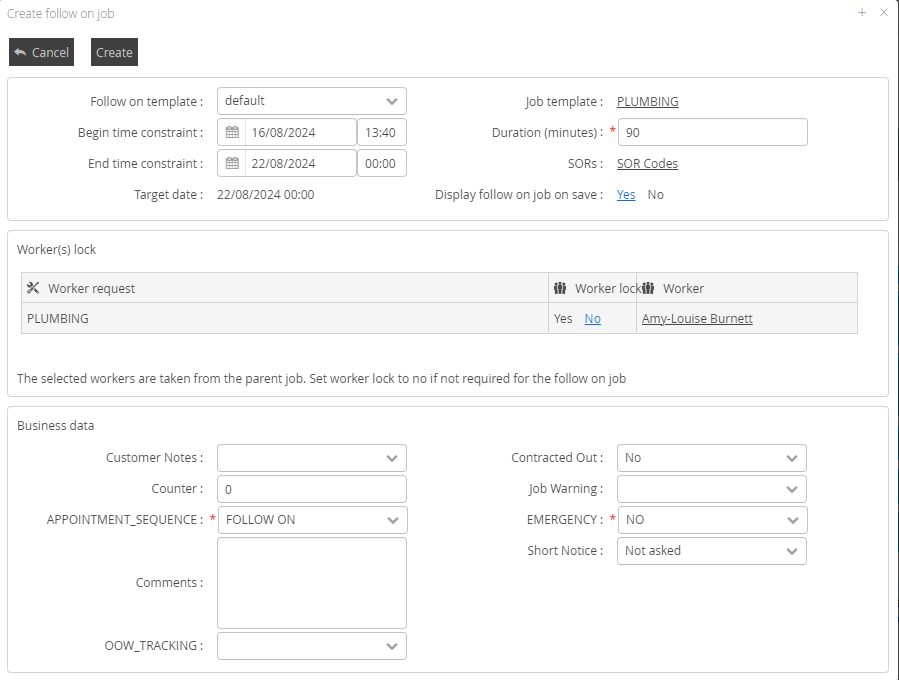Click the plus icon in the dialog header
The image size is (899, 680).
862,13
